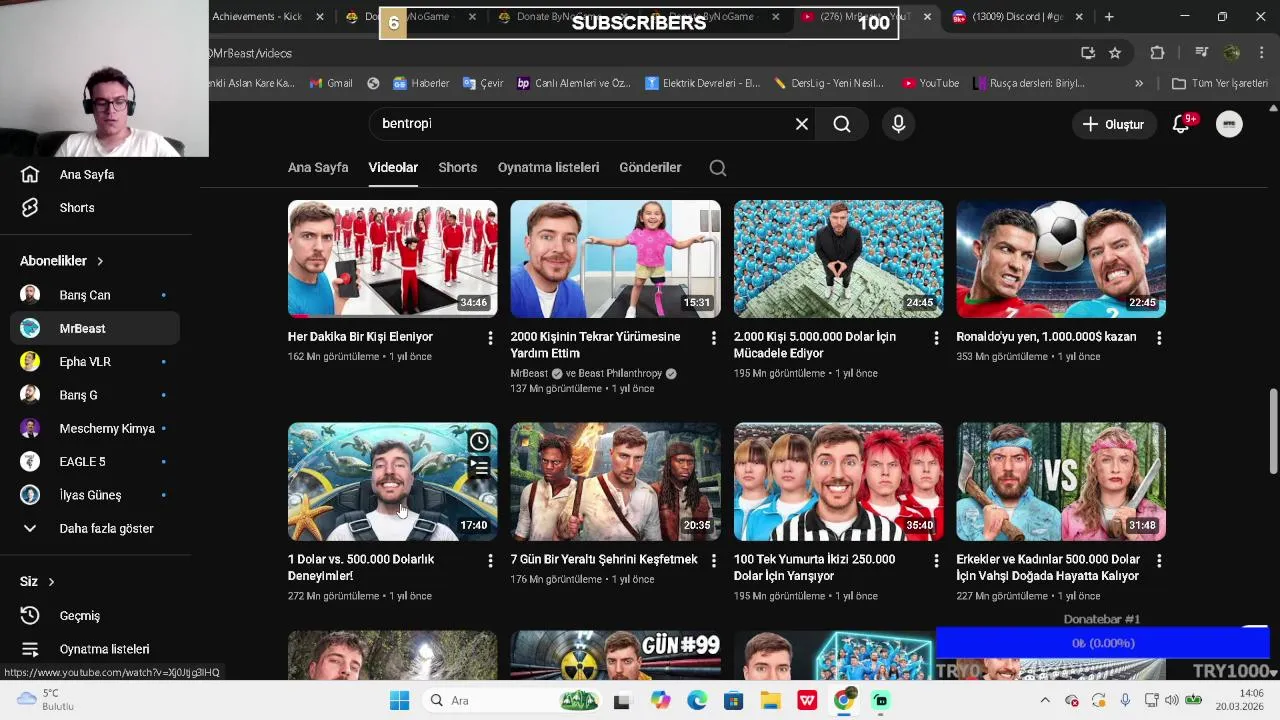
Task: Open File Explorer from taskbar
Action: [770, 700]
